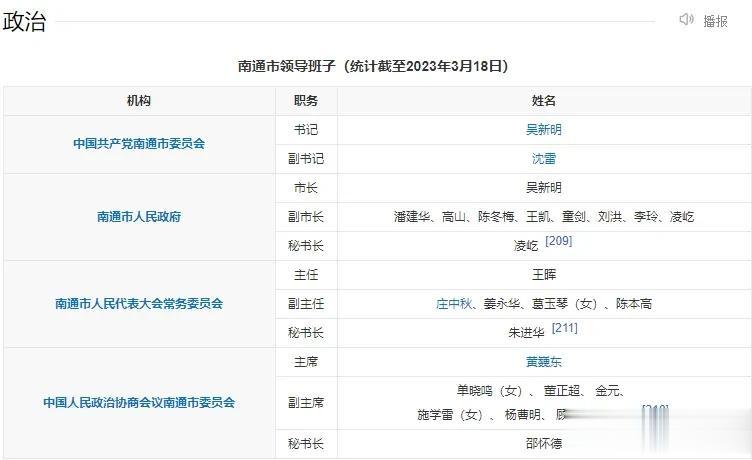Click the 姓名 column header
Screen dimensions: 752x460
point(544,101)
